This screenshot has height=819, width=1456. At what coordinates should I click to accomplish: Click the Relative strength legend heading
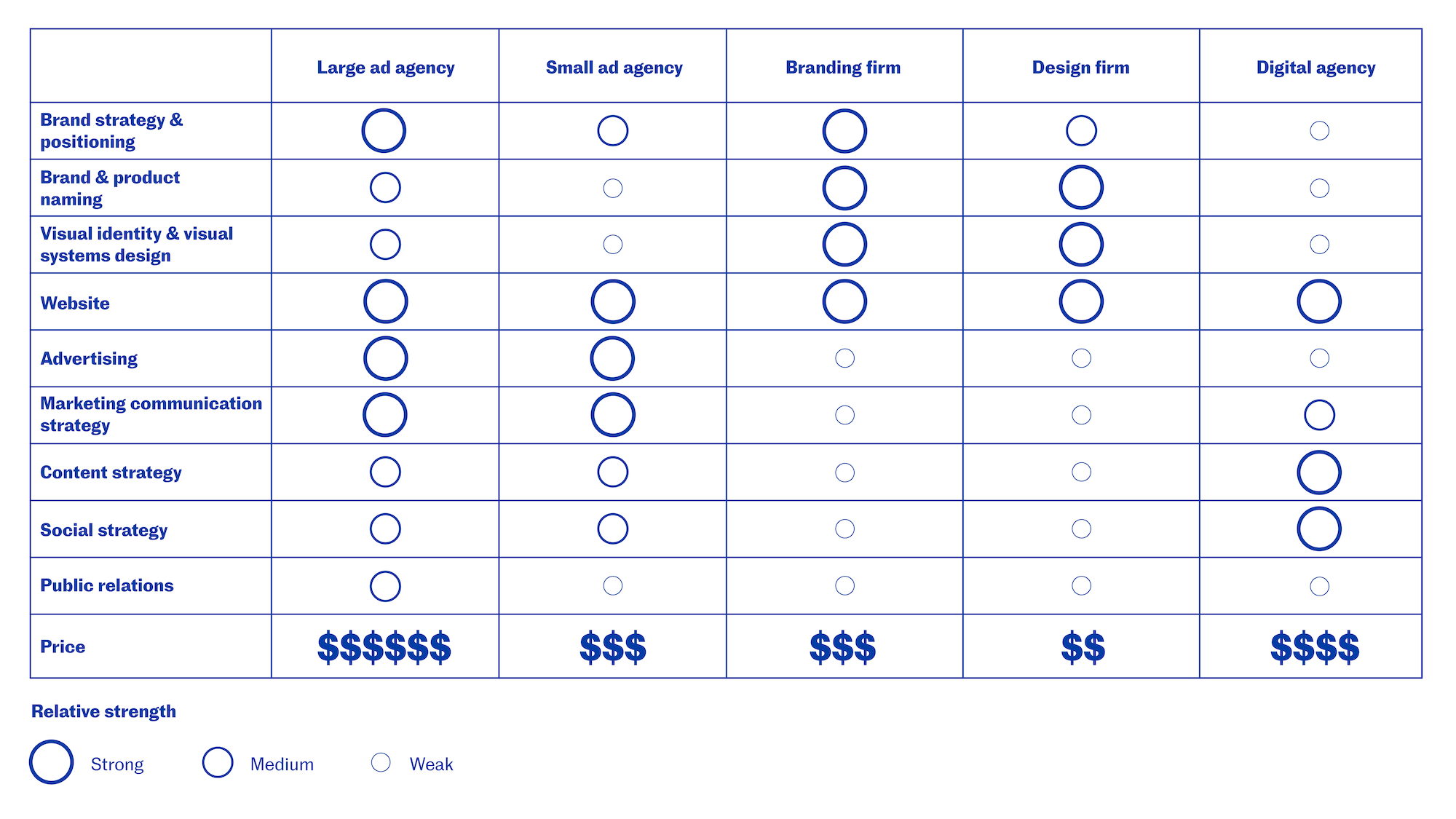pyautogui.click(x=103, y=711)
